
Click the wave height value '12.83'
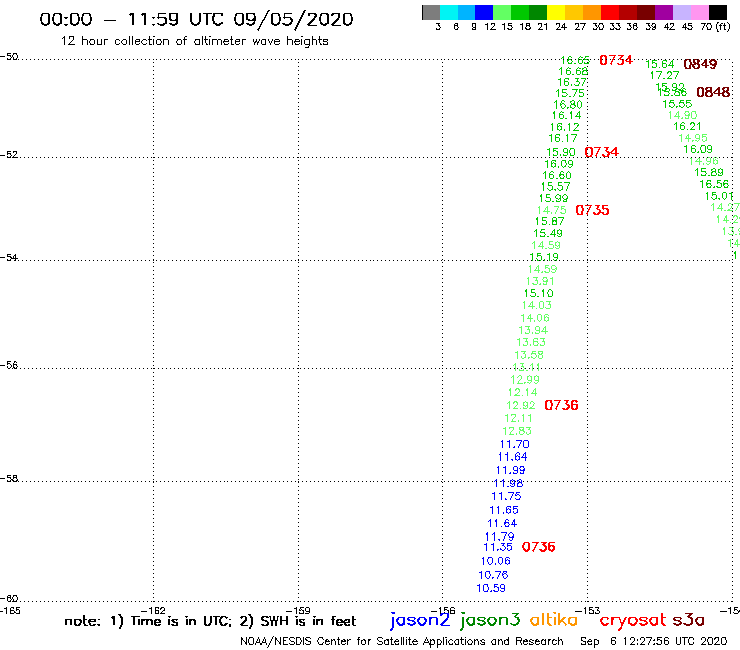[517, 431]
